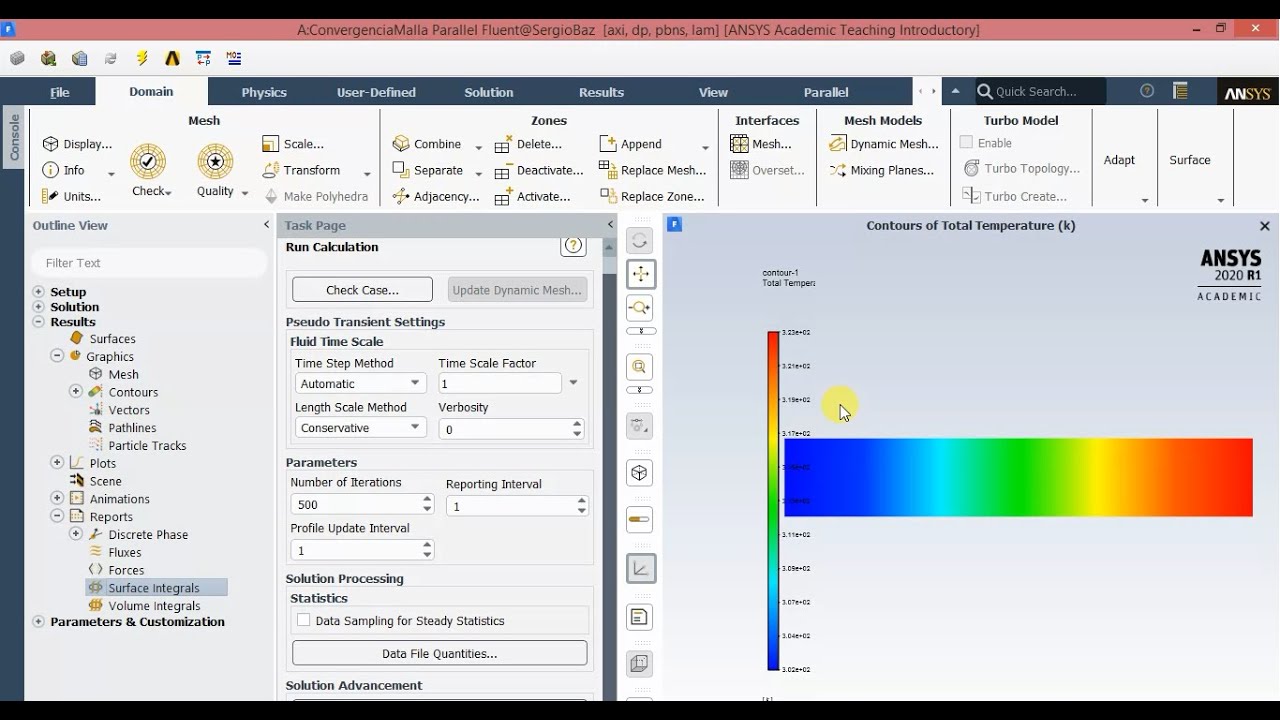Click the fit-to-window zoom icon in graphics toolbar
1280x720 pixels.
pyautogui.click(x=640, y=367)
